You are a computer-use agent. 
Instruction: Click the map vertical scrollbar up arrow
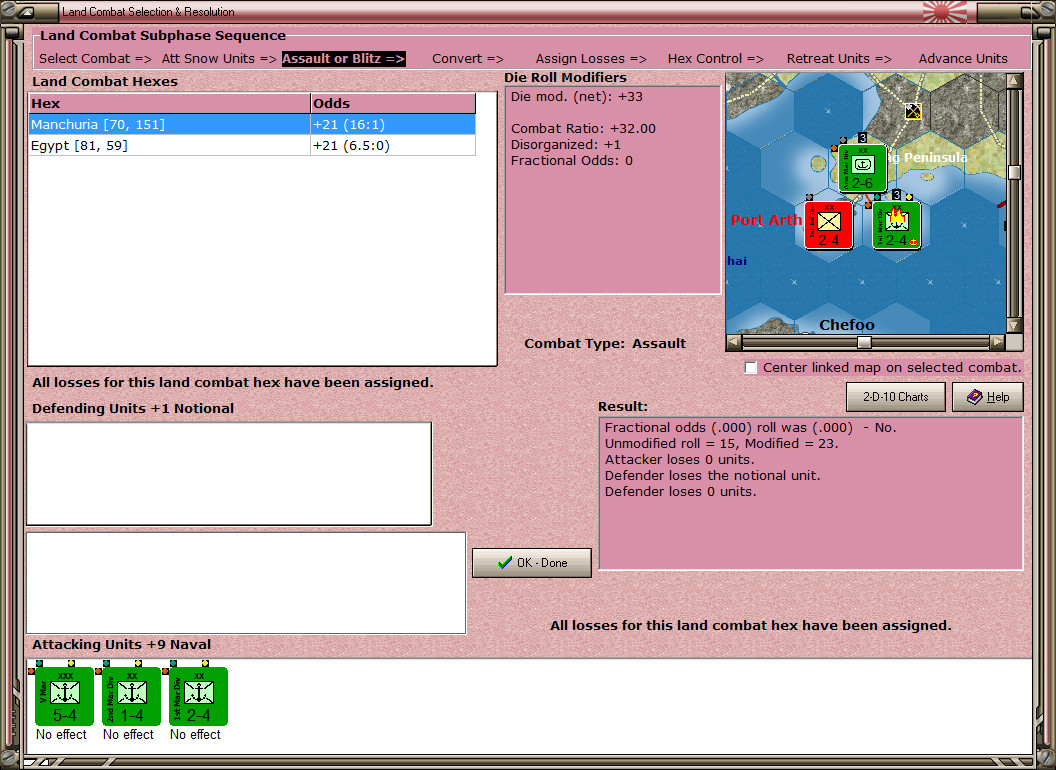(1014, 81)
